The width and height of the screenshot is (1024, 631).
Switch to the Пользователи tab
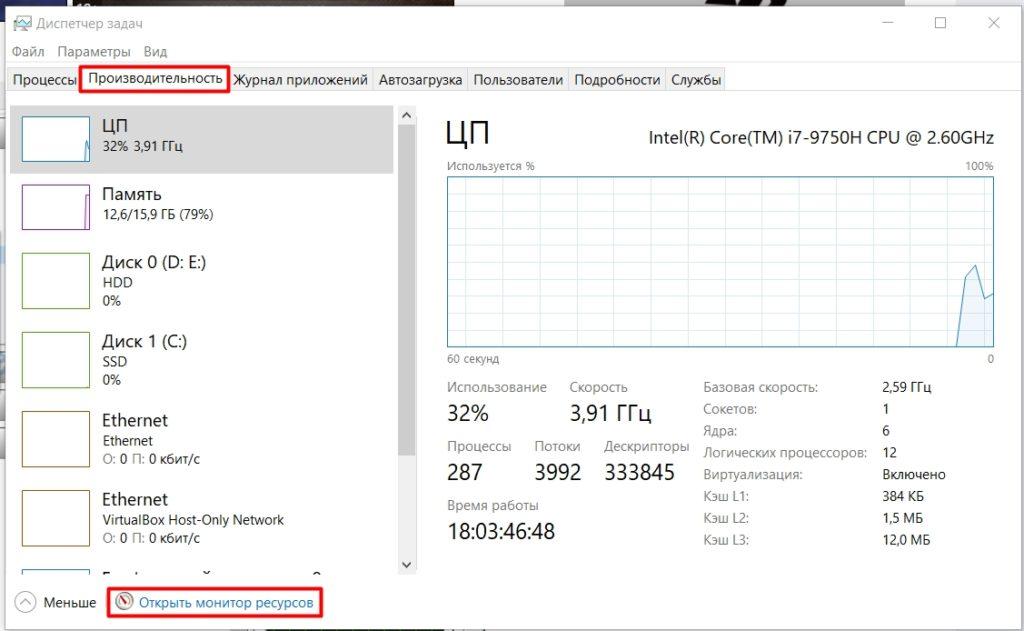tap(518, 80)
